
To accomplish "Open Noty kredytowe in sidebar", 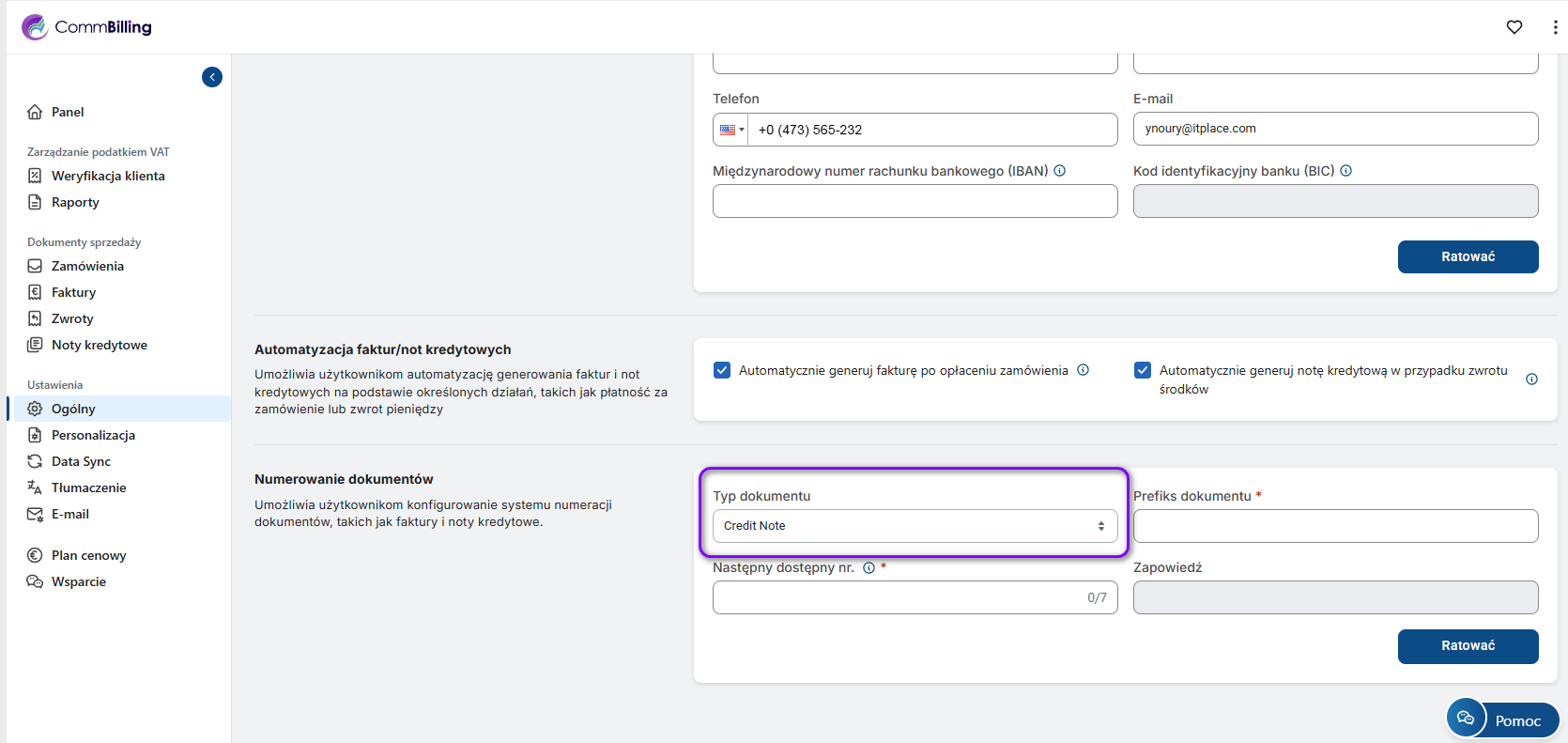I will 99,345.
